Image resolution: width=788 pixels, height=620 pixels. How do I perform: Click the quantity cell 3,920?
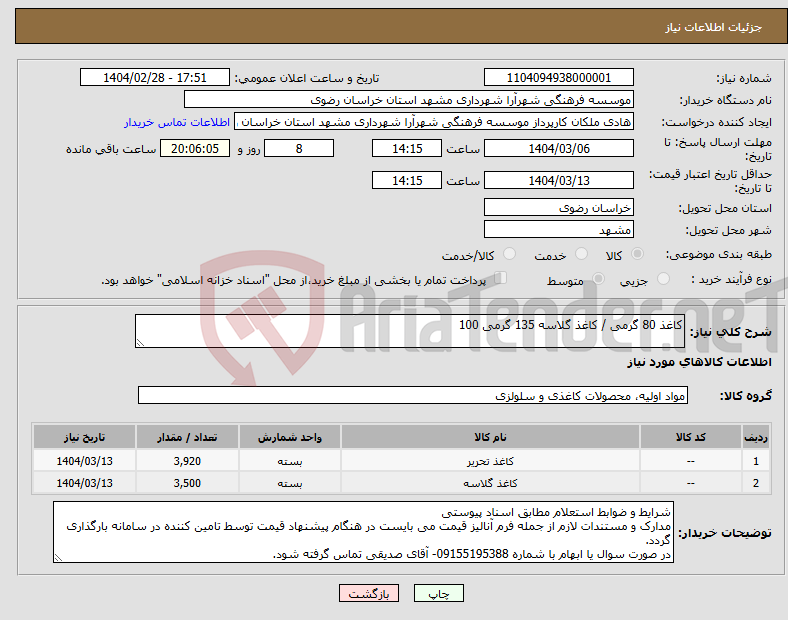(187, 461)
